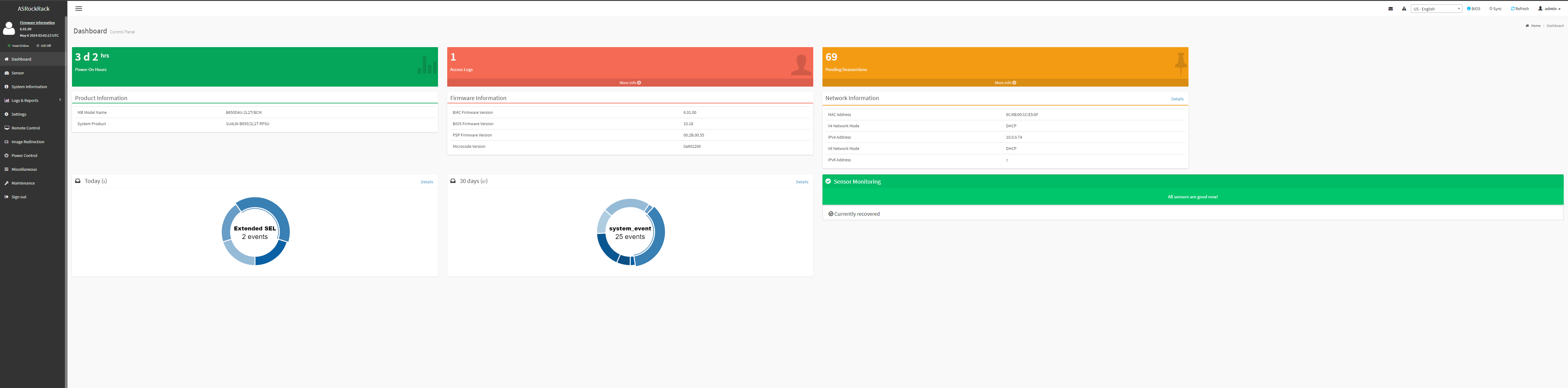
Task: Click the Currently recovered check icon
Action: pyautogui.click(x=830, y=214)
